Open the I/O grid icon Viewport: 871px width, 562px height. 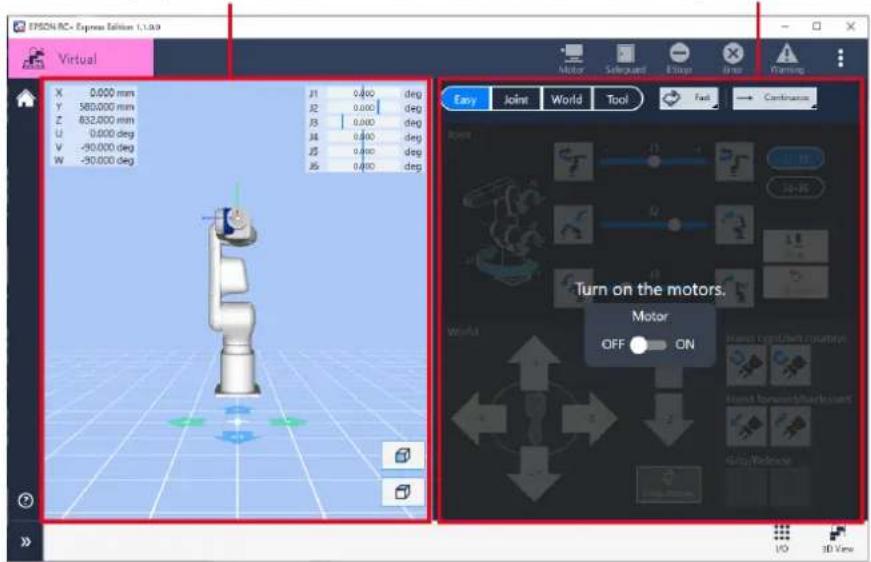pos(782,538)
